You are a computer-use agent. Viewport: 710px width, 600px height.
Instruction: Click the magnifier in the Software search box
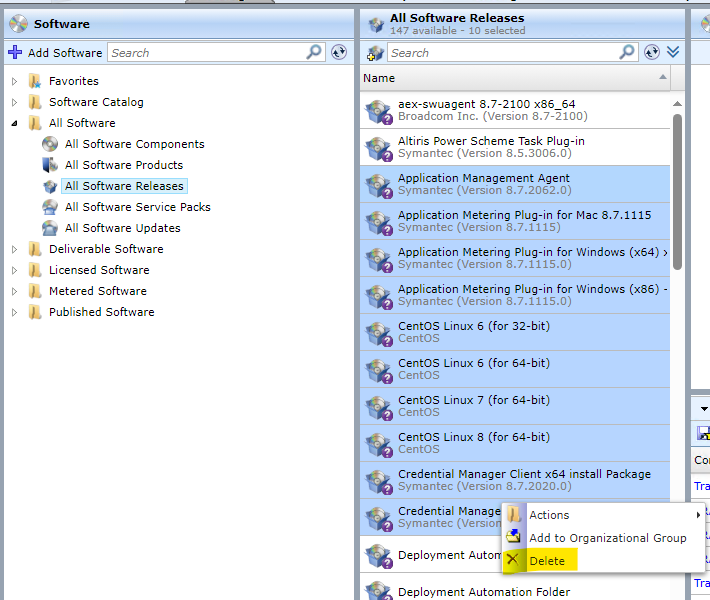[314, 52]
